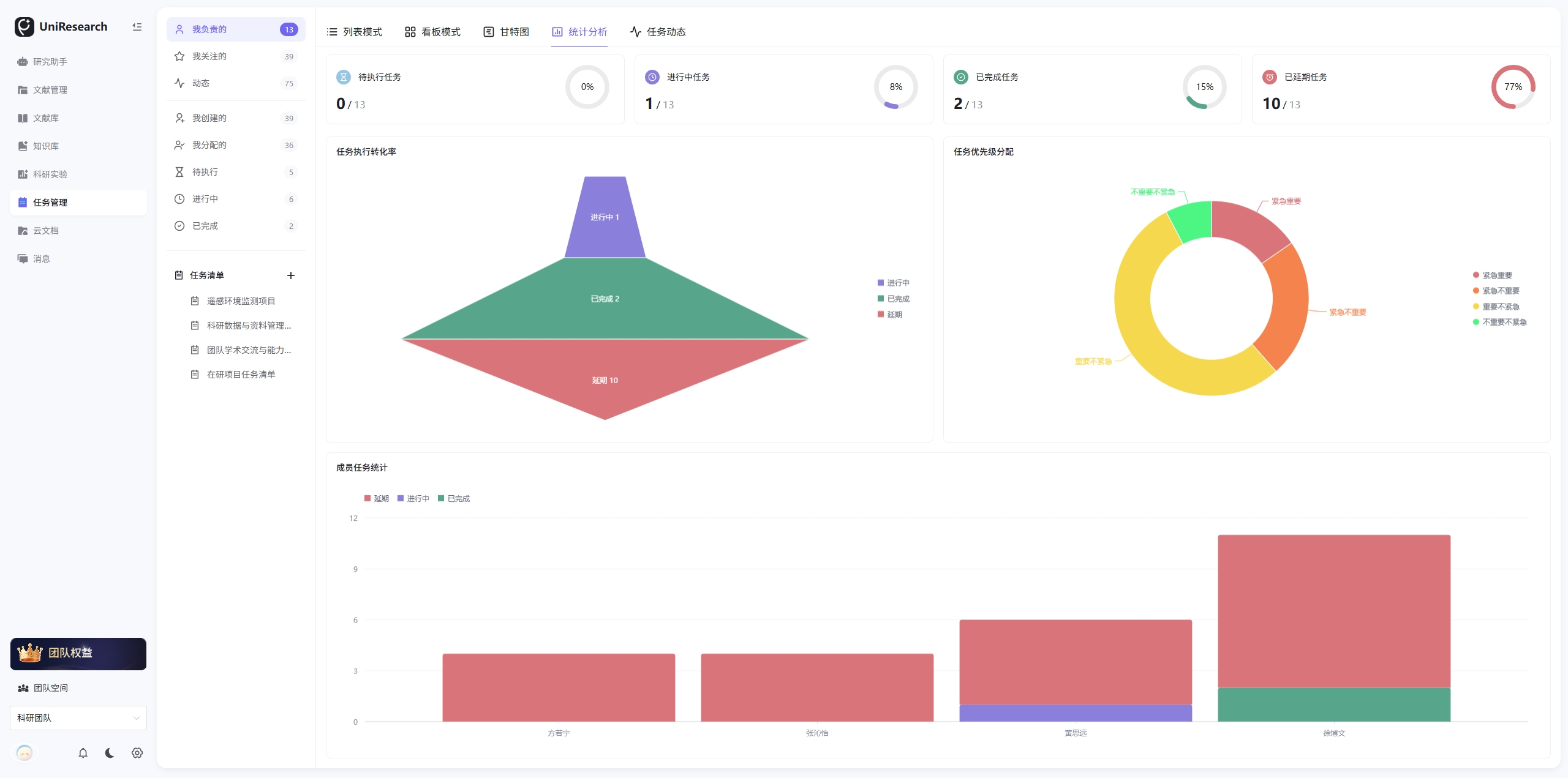Click the 已完成任务 check icon

[x=961, y=77]
